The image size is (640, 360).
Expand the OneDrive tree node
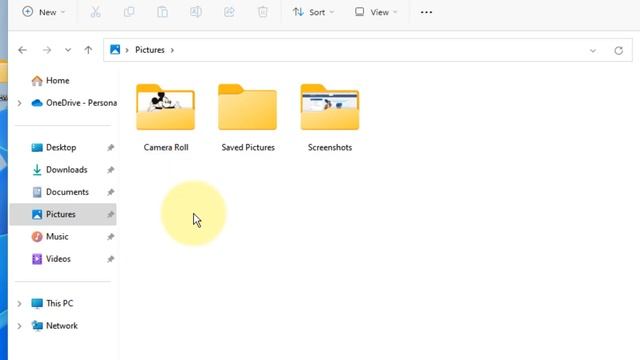tap(19, 103)
